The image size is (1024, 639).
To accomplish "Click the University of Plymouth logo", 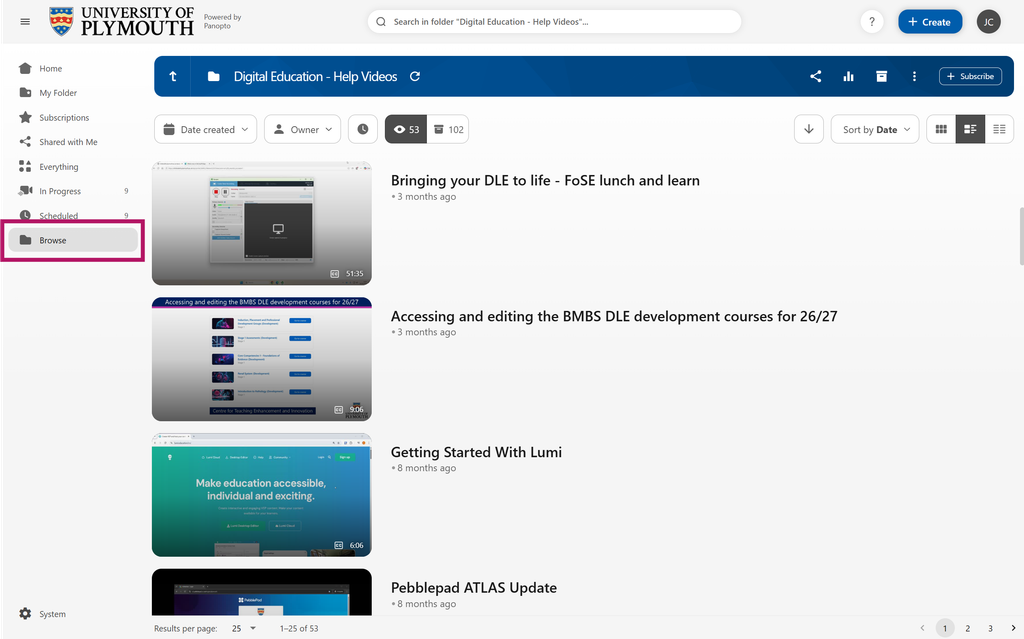I will [x=121, y=22].
